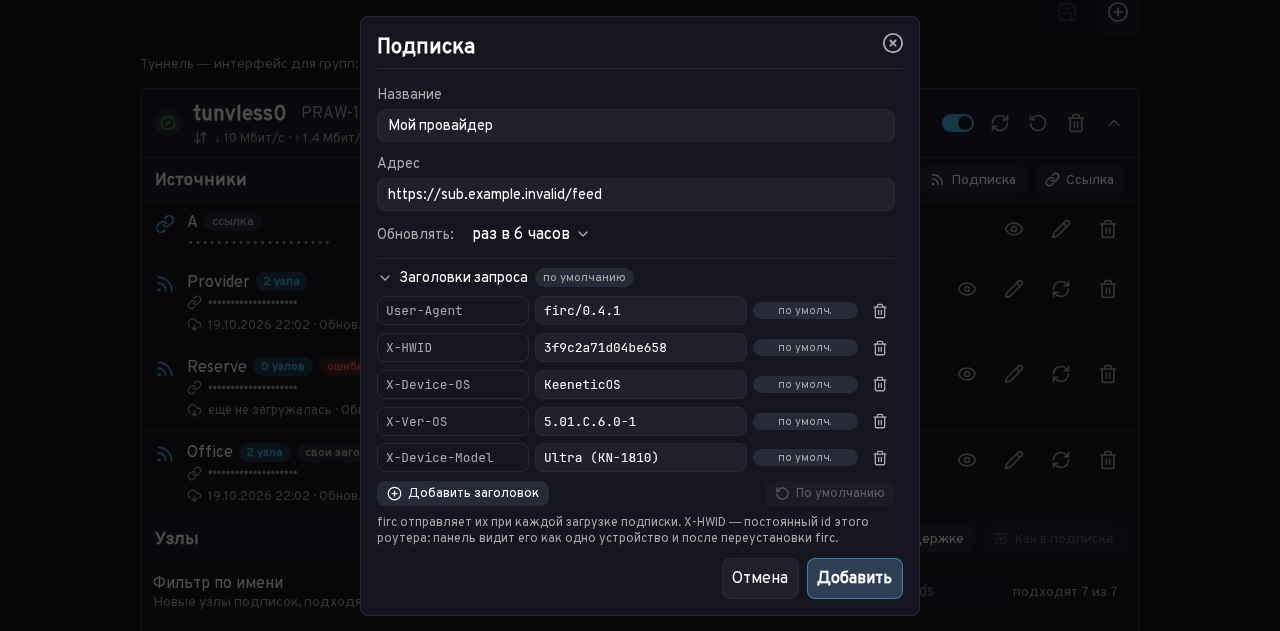Confirm with the Добавить button
Image resolution: width=1280 pixels, height=631 pixels.
[855, 578]
